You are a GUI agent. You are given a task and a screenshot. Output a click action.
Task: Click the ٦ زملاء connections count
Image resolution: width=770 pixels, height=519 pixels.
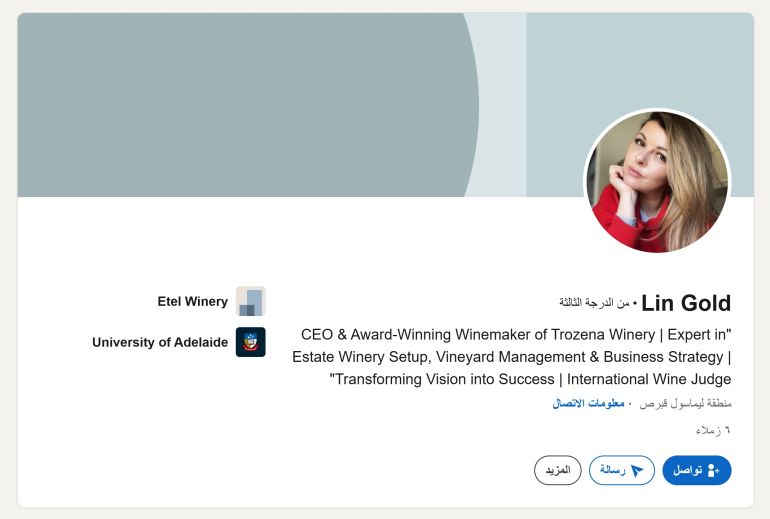[x=713, y=430]
